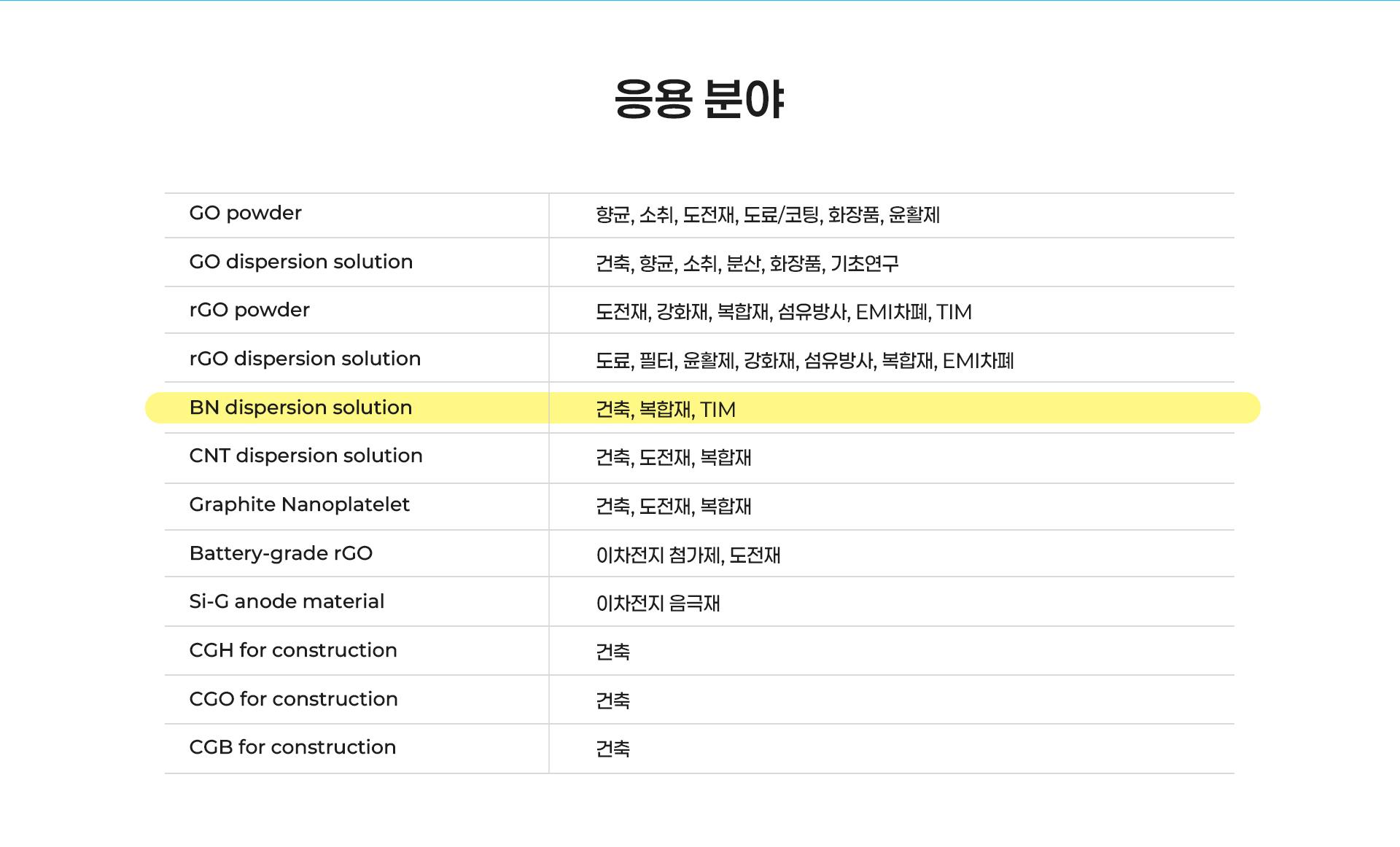Screen dimensions: 1400x847
Task: Click highlighted text 건축, 복합재, TIM
Action: (x=666, y=410)
